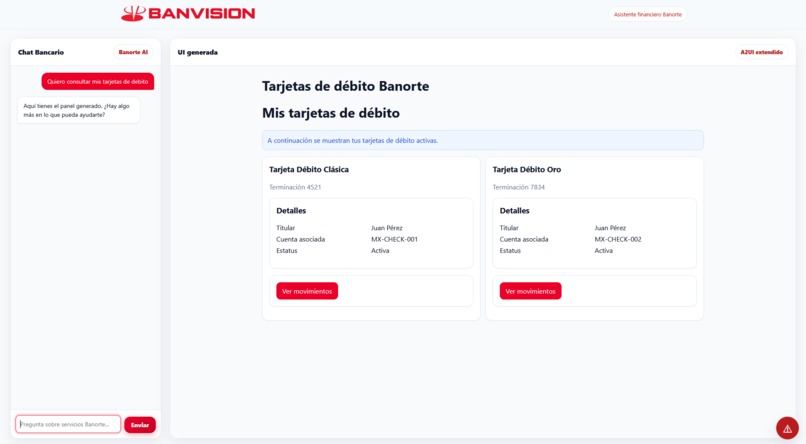Click 'Juan Pérez' in the Oro card
This screenshot has height=444, width=806.
[610, 228]
